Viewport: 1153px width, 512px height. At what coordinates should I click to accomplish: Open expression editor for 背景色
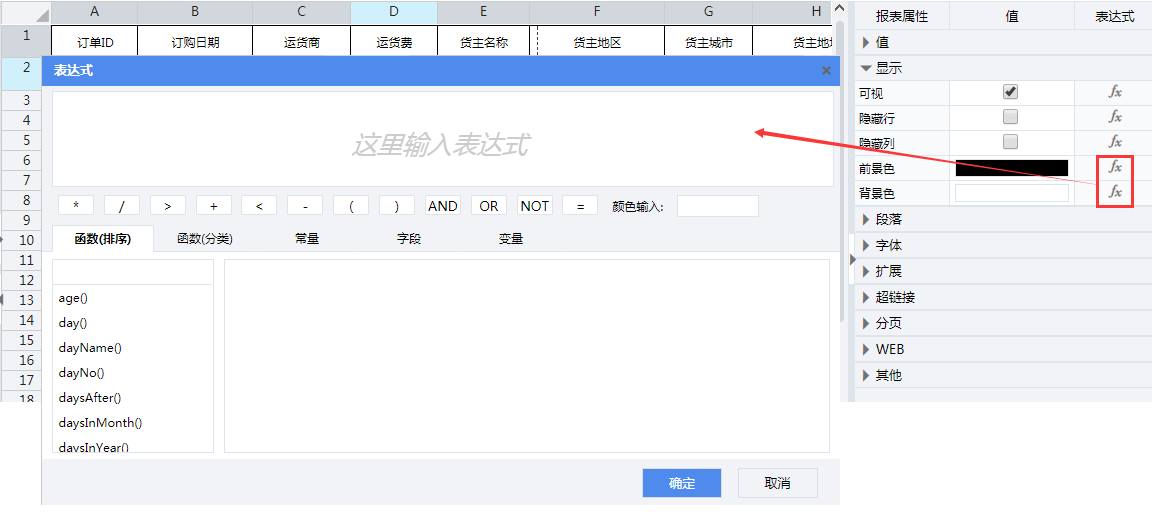pos(1115,192)
